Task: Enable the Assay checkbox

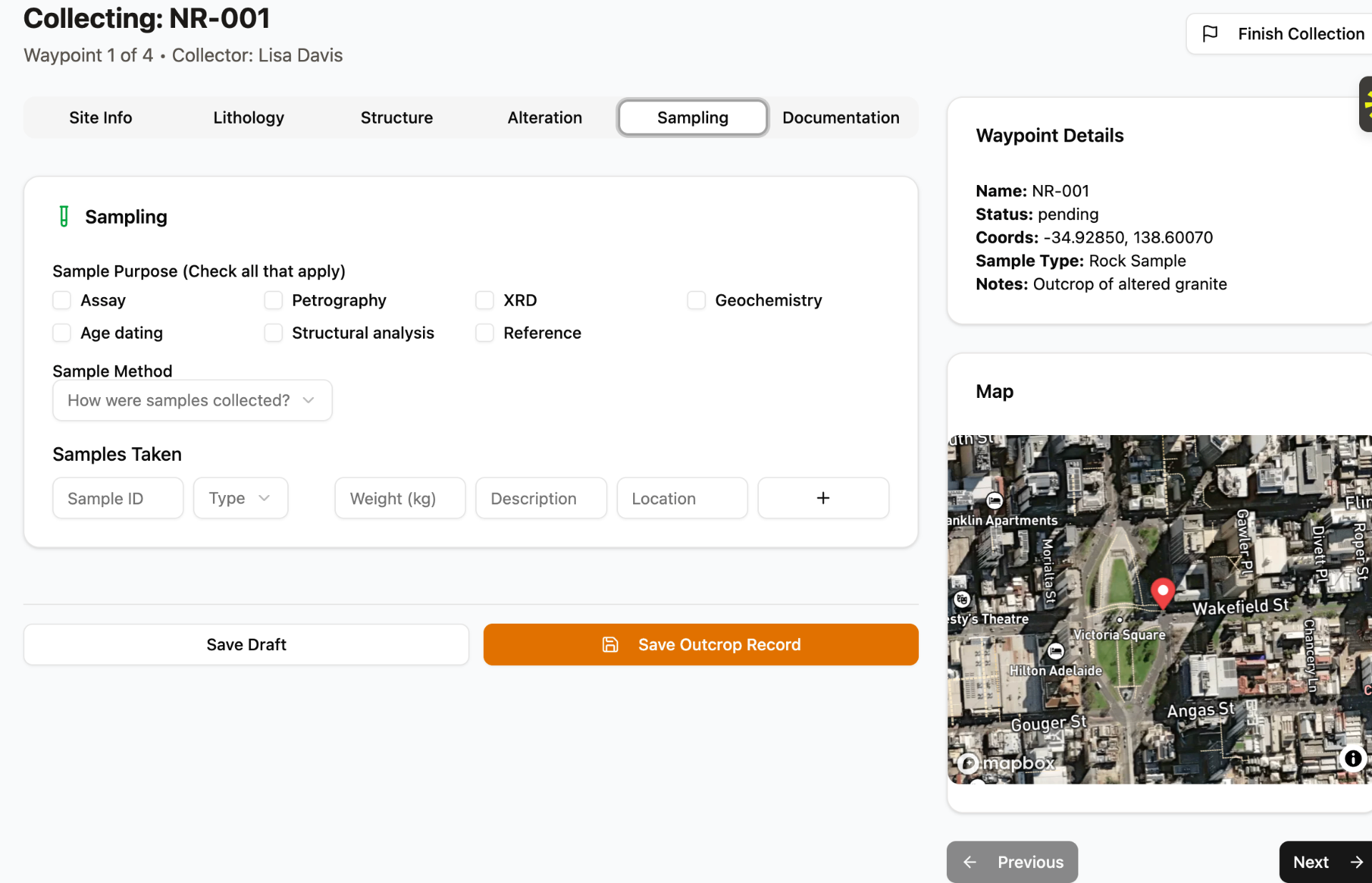Action: point(62,300)
